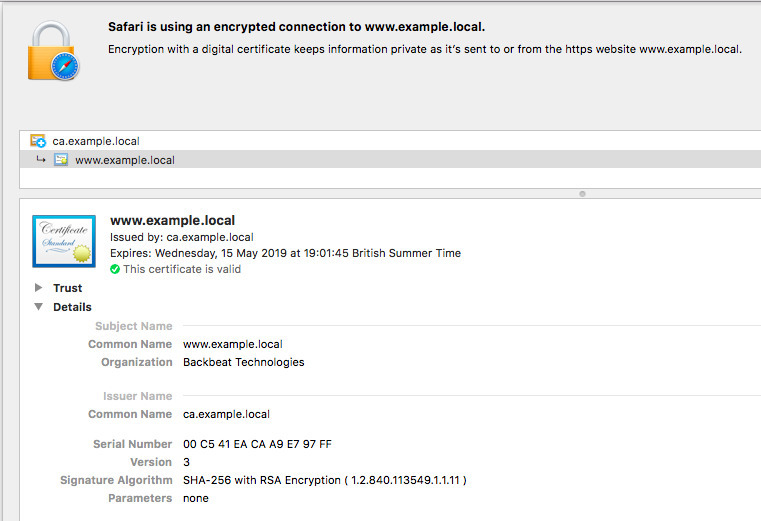Click the chain arrow beside www.example.local
This screenshot has width=761, height=521.
tap(41, 159)
